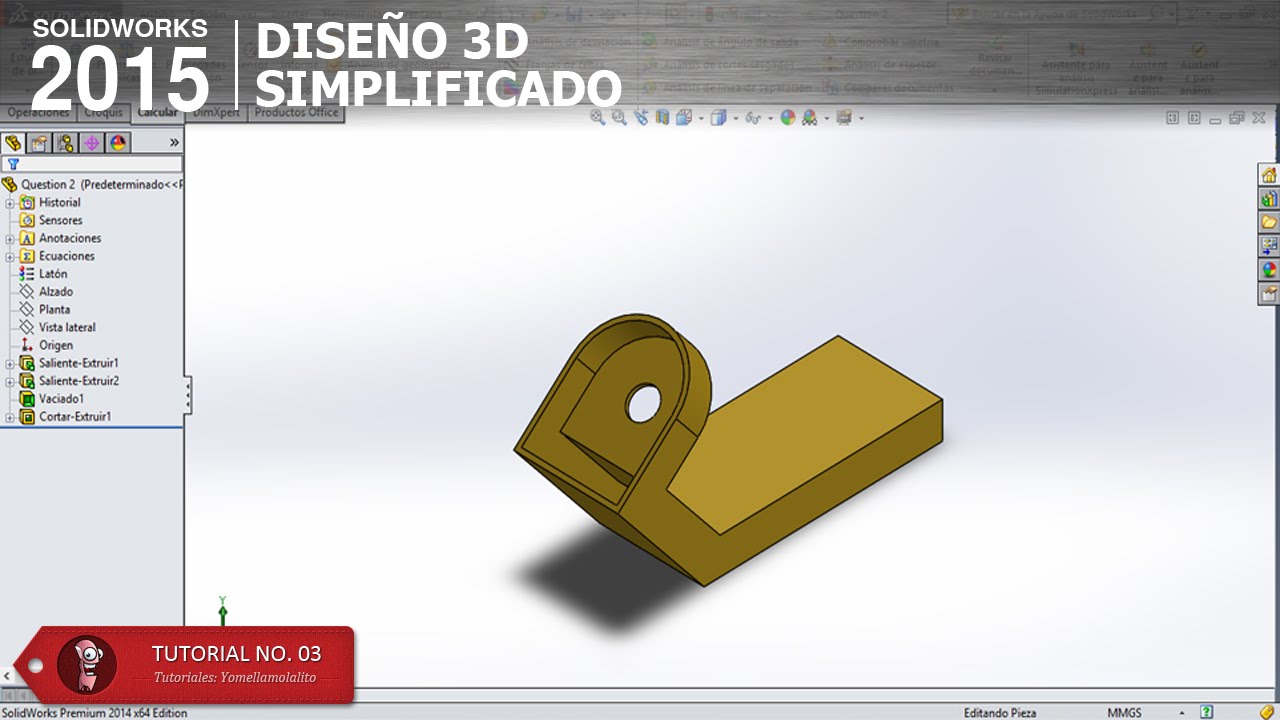
Task: Expand the Ecuaciones folder
Action: [x=10, y=257]
